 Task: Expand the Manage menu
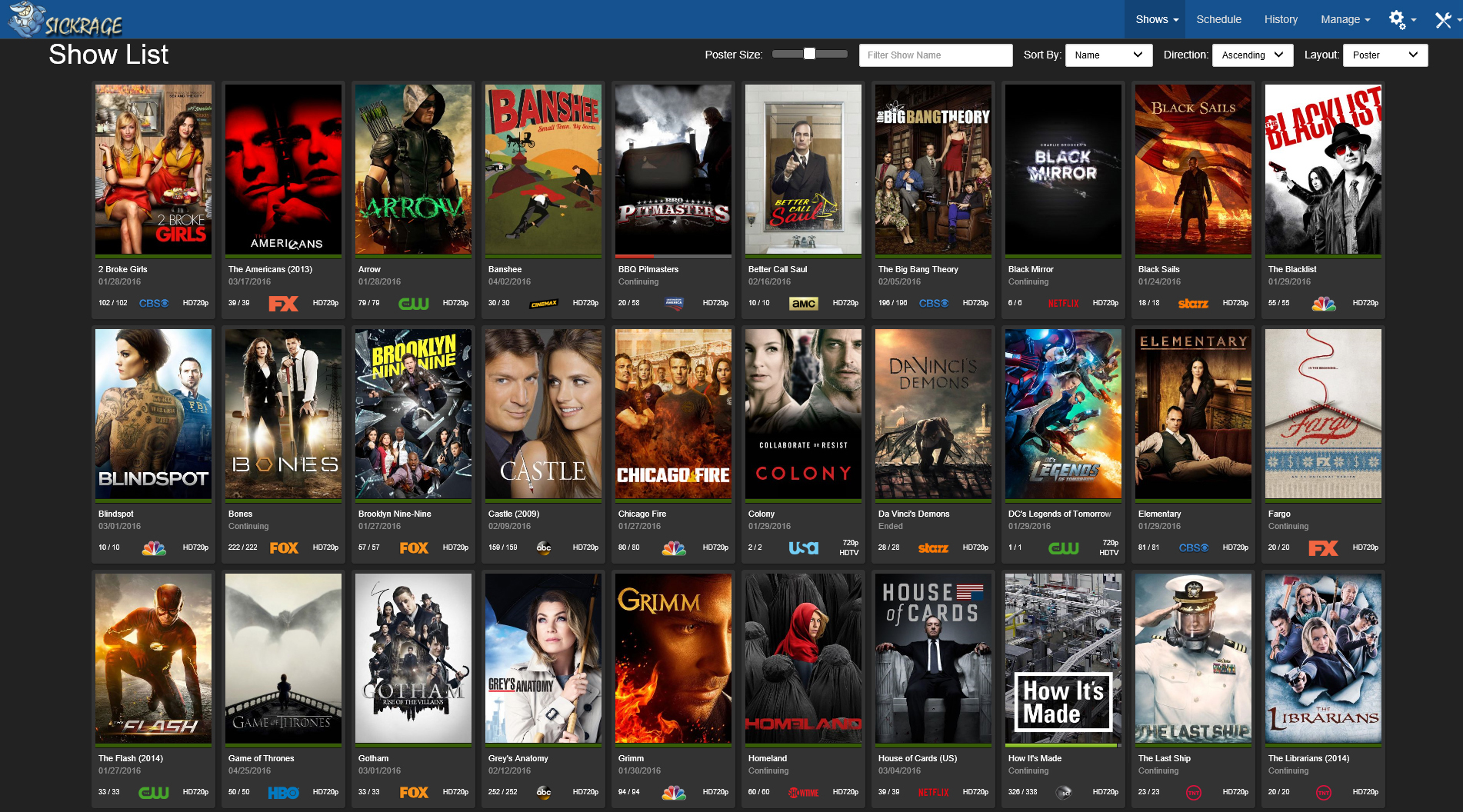click(x=1345, y=19)
